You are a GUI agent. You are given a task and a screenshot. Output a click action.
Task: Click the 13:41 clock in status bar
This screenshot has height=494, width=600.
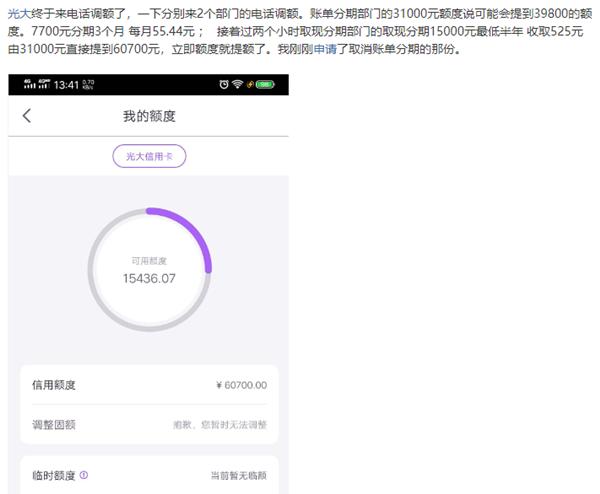[66, 85]
